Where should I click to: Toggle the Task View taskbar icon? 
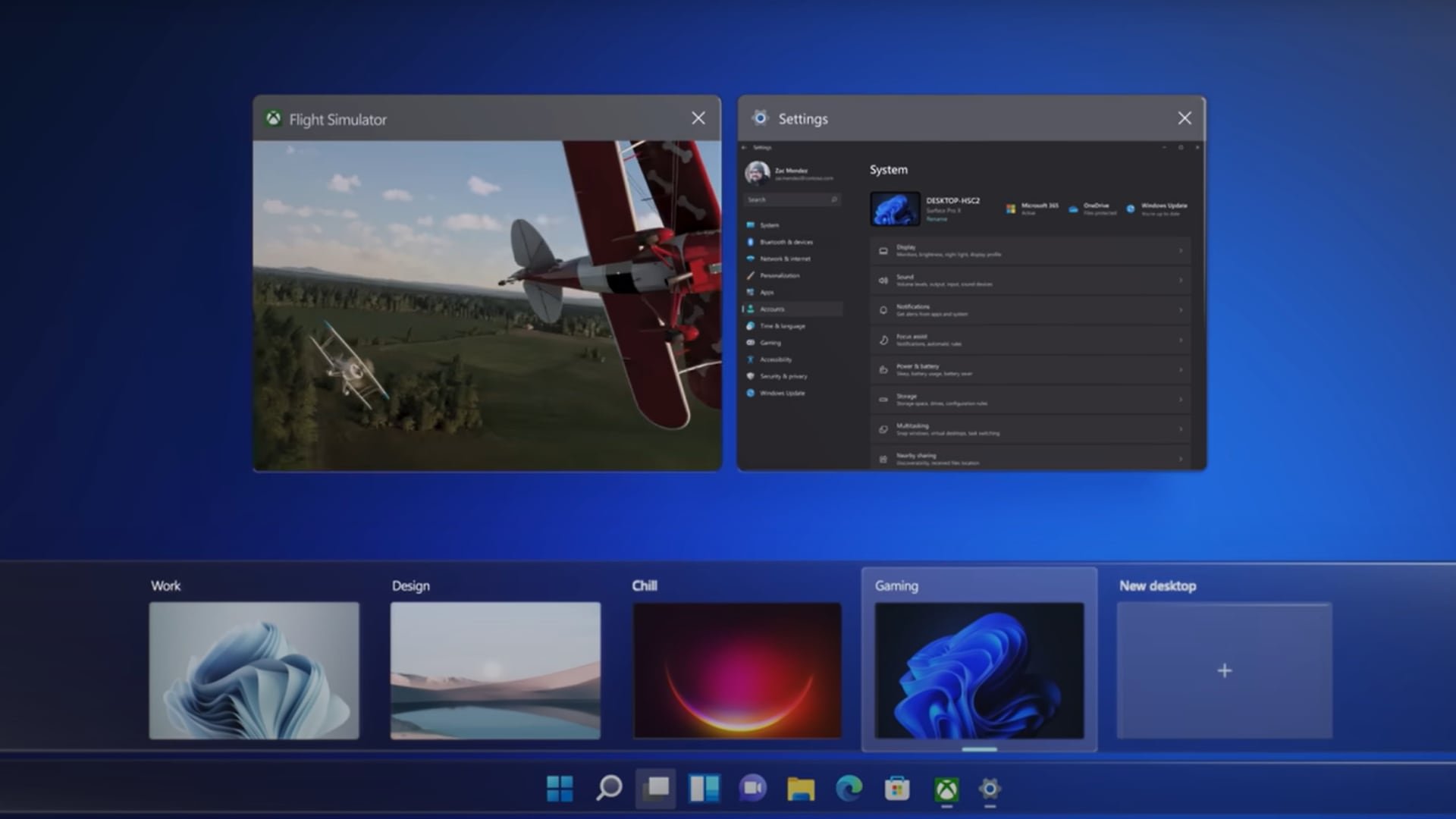tap(656, 789)
